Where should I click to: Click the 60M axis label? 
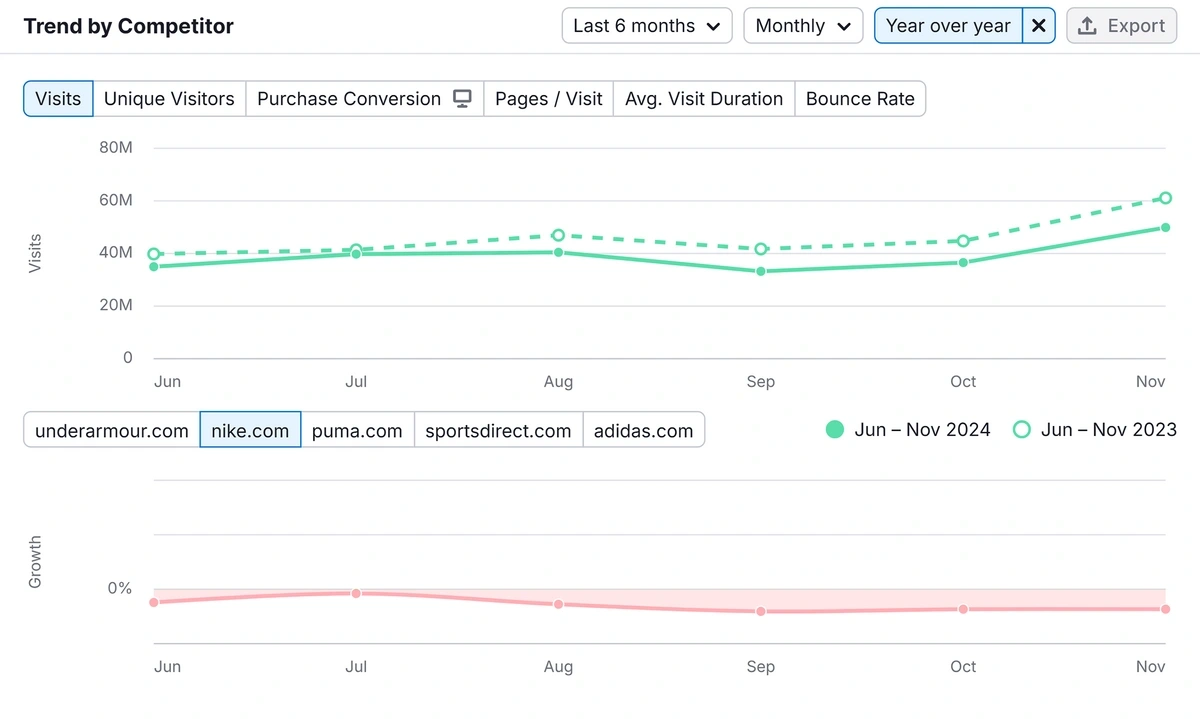point(116,201)
